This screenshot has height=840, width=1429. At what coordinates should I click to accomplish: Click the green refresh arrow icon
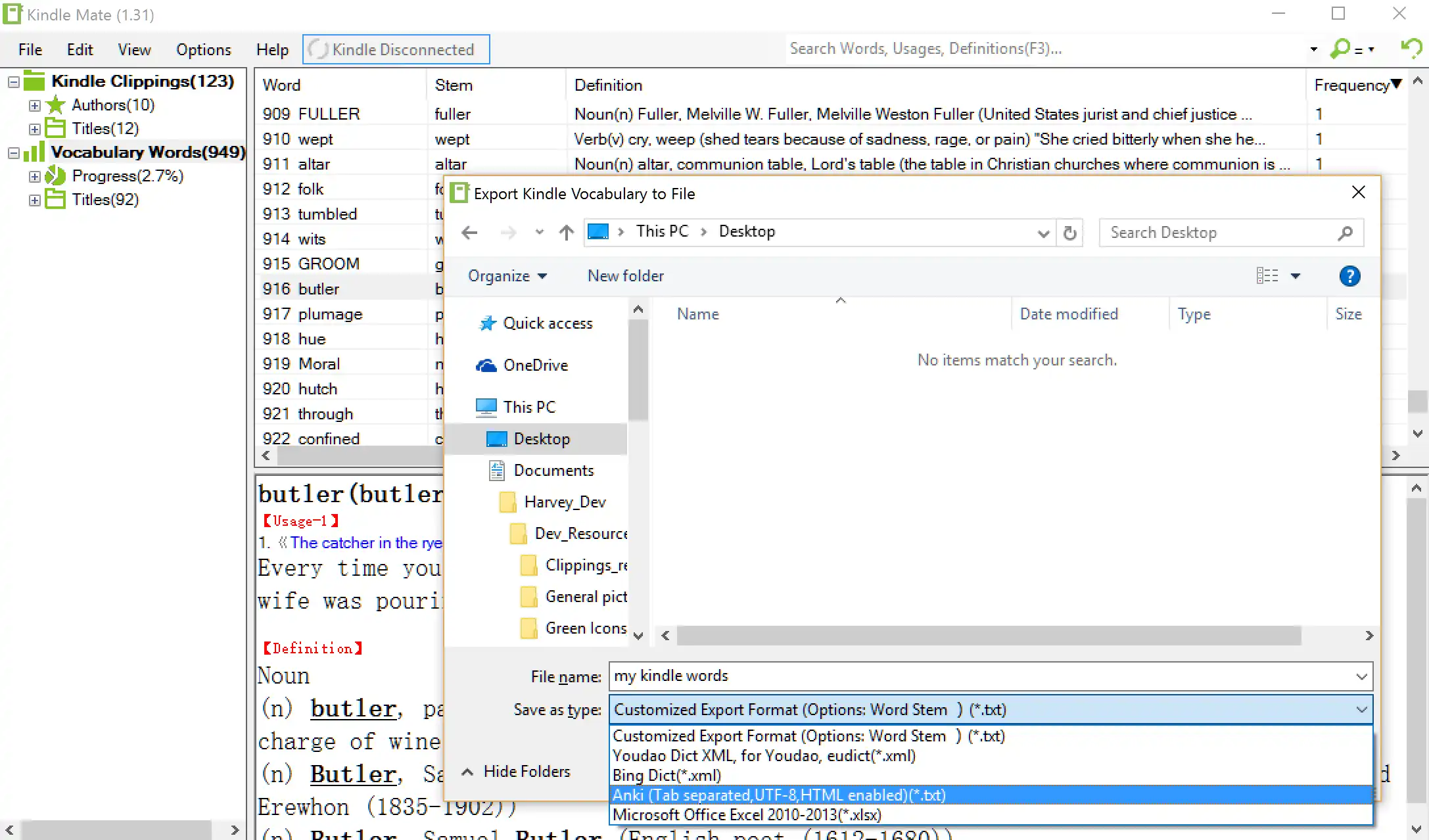click(1411, 49)
